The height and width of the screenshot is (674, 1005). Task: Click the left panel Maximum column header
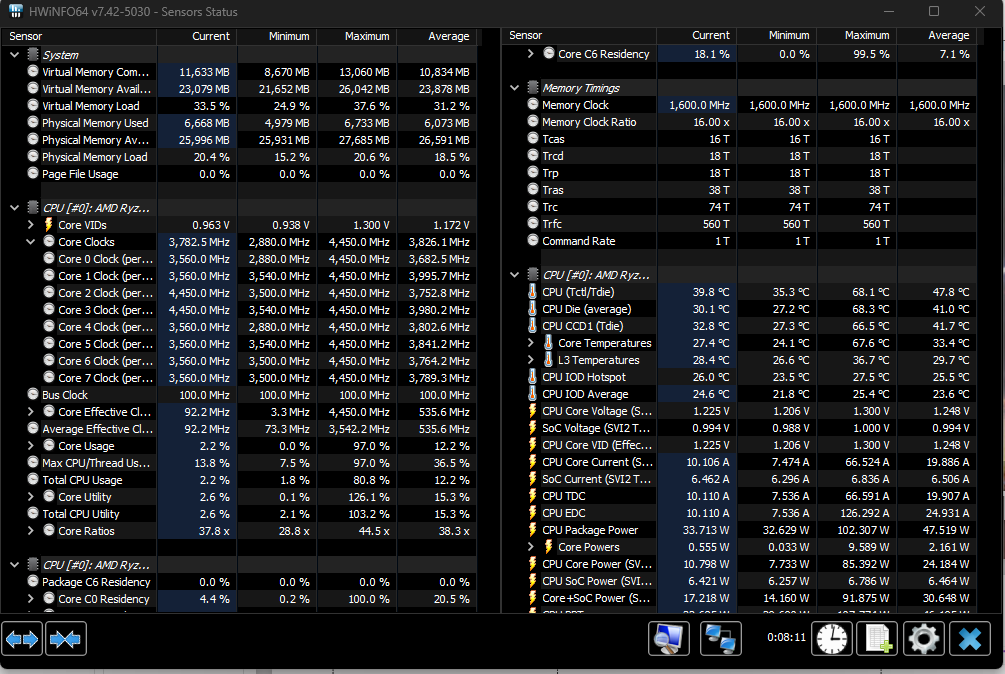[x=357, y=37]
